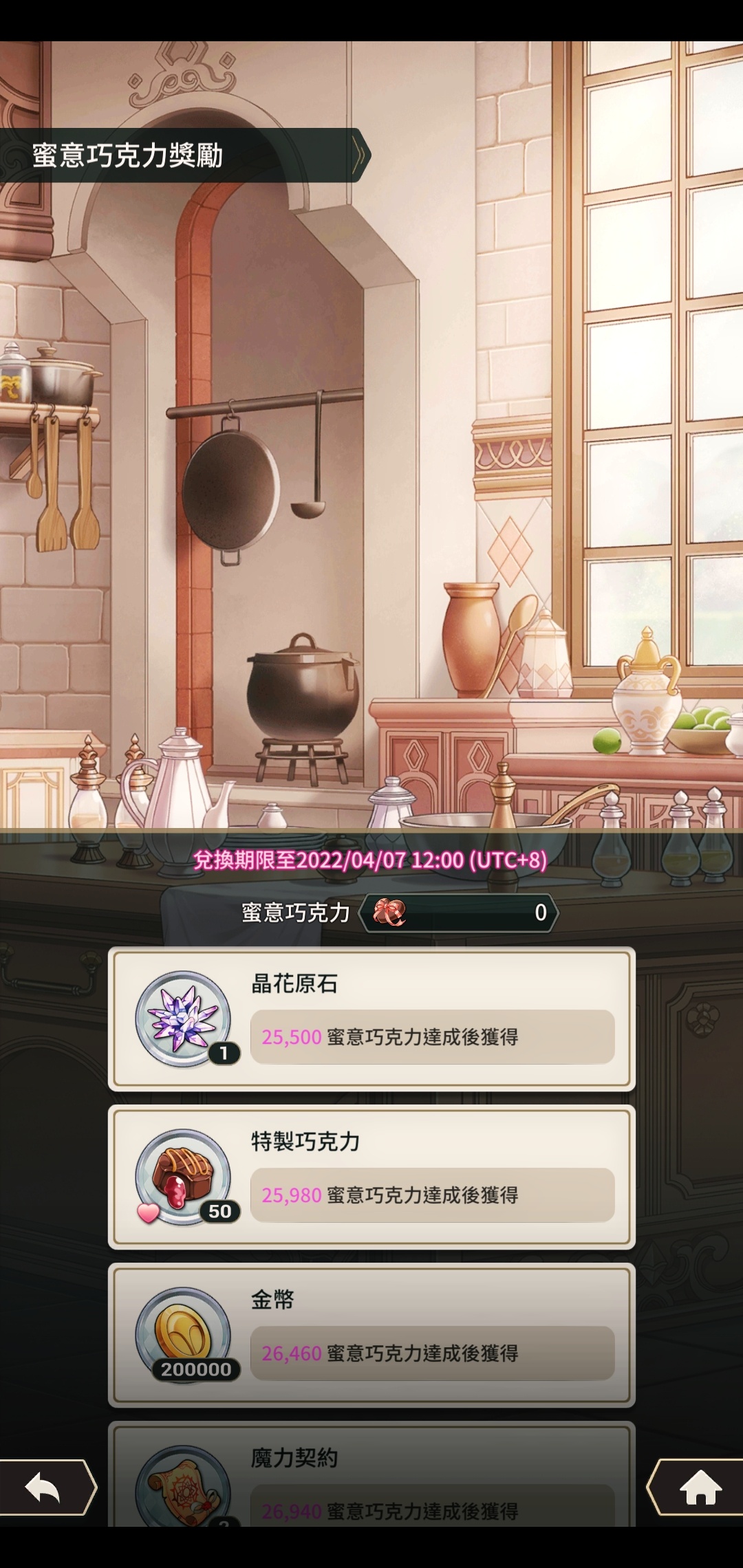Tap the 晶花原石 crystal flower icon
The width and height of the screenshot is (743, 1568).
tap(183, 1019)
